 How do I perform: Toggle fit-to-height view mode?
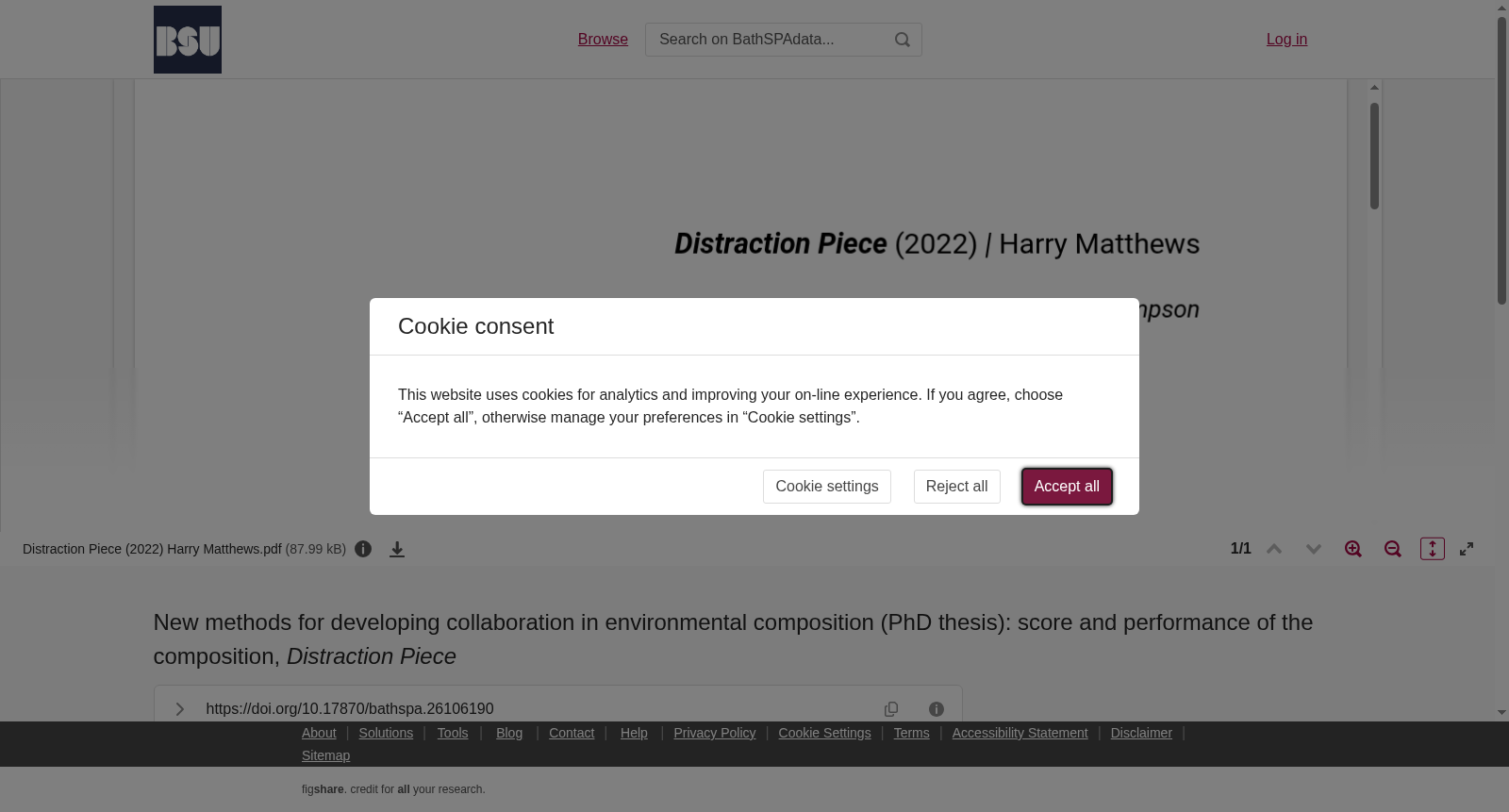pyautogui.click(x=1433, y=549)
